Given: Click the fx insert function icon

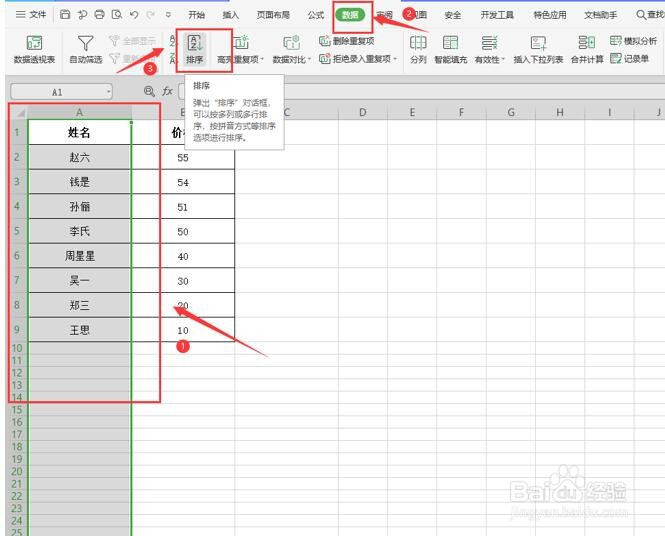Looking at the screenshot, I should [168, 91].
